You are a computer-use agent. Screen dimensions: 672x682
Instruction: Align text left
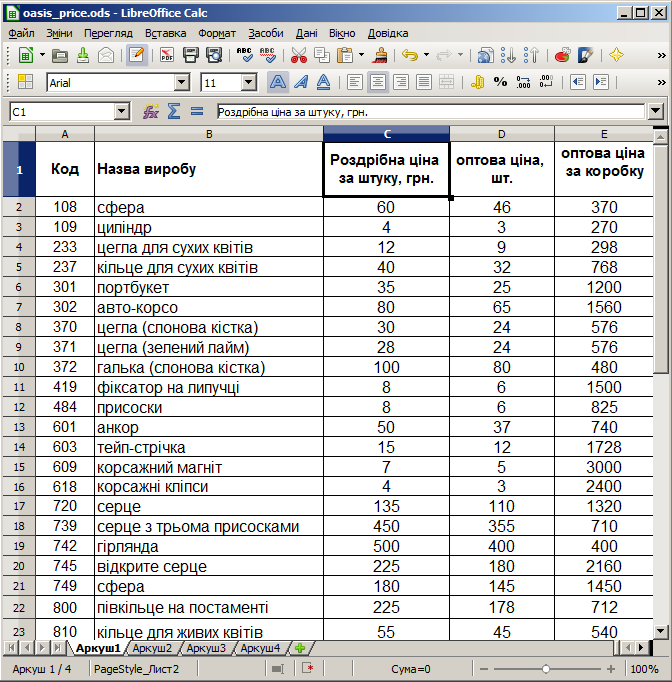click(354, 82)
